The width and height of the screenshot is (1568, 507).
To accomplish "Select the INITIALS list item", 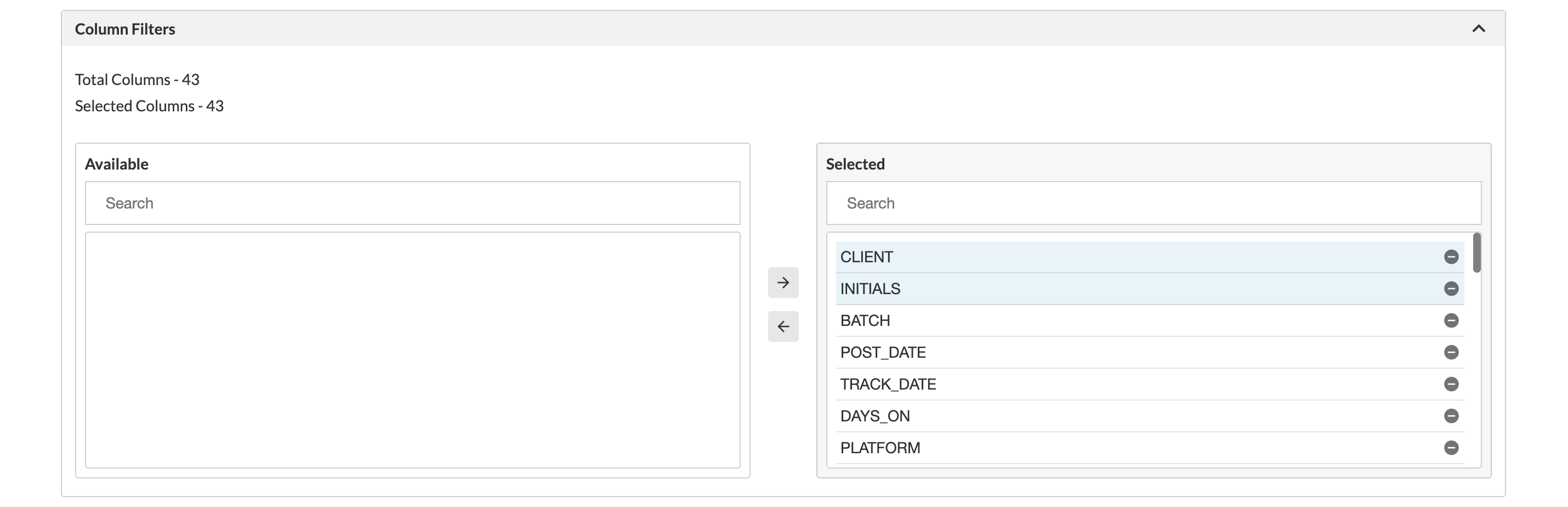I will click(x=870, y=289).
